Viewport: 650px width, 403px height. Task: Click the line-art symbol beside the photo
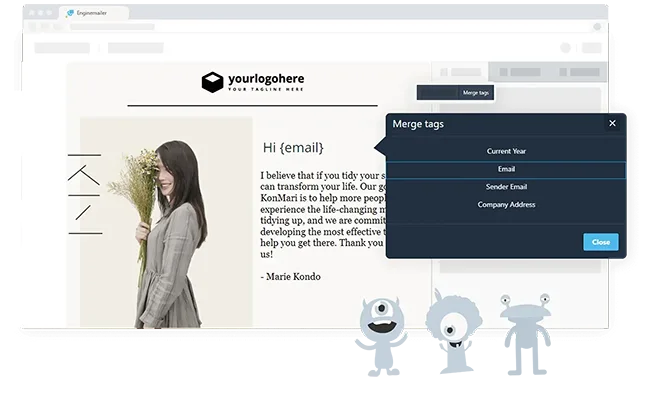point(84,193)
